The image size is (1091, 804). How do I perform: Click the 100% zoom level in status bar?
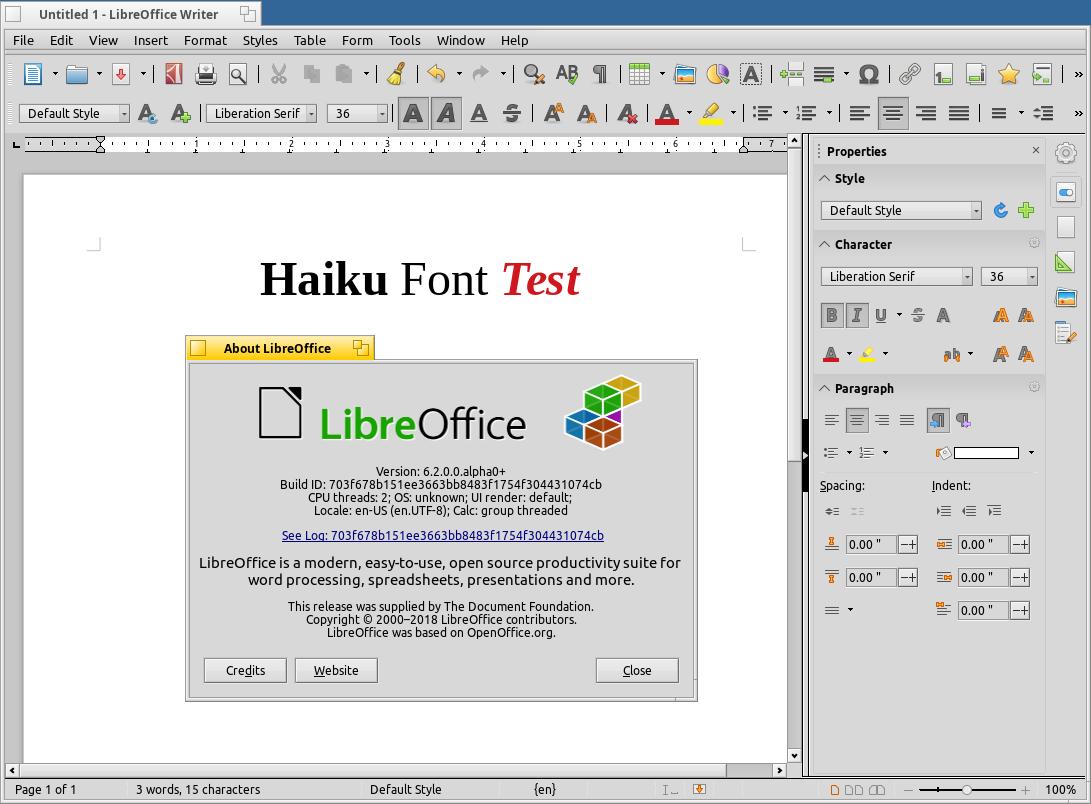1060,789
